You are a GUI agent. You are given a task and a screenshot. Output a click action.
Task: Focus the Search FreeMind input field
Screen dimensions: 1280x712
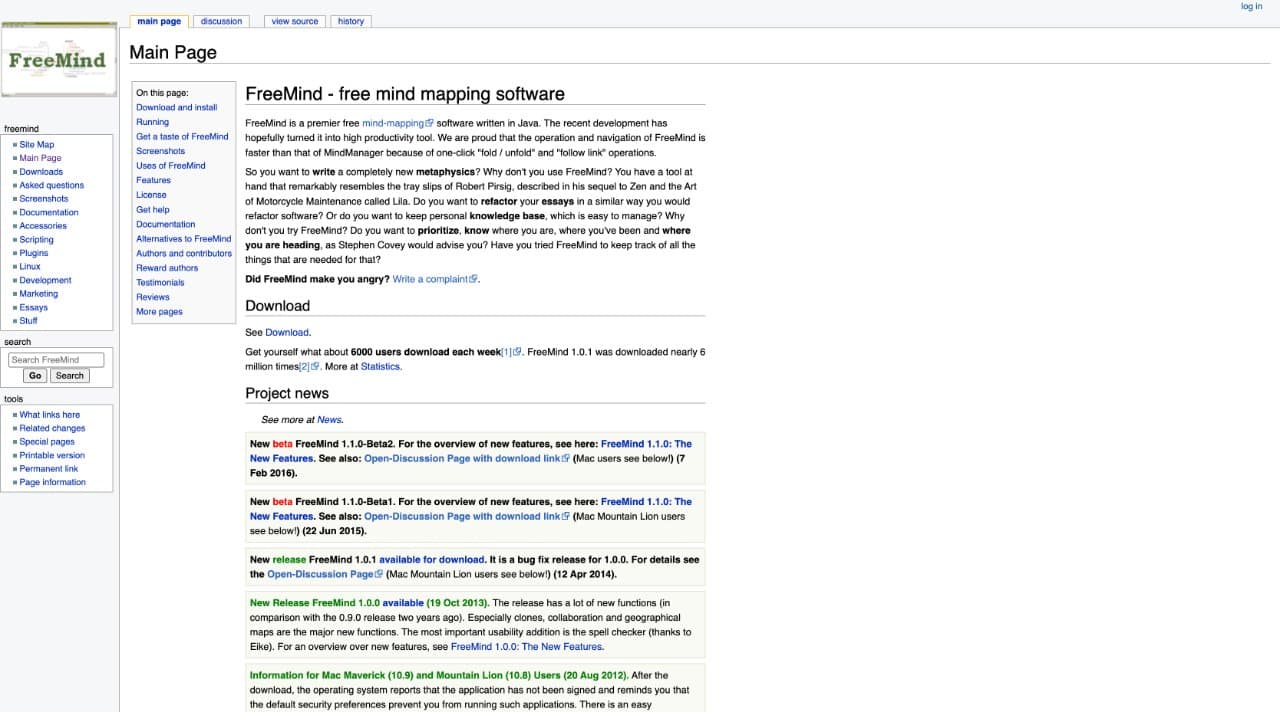point(57,360)
